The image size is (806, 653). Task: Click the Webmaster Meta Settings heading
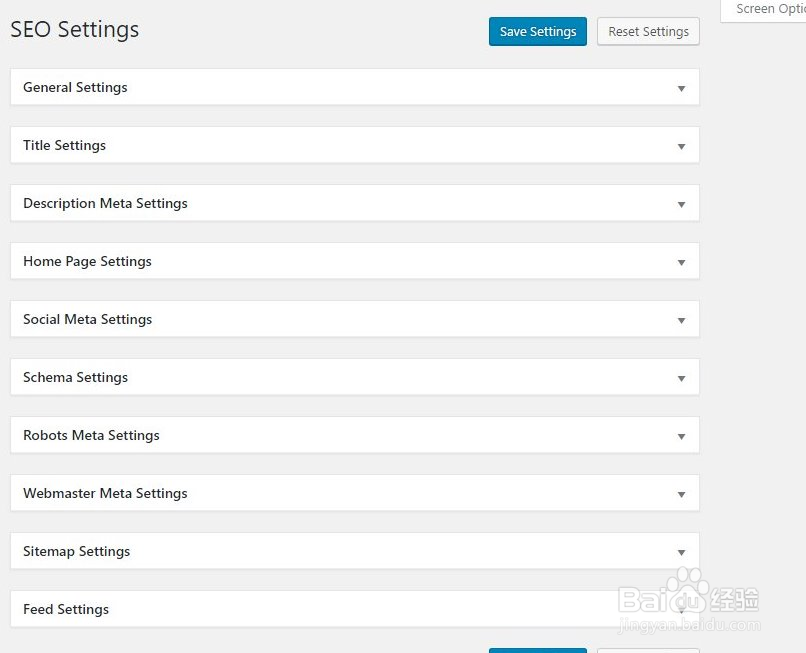coord(105,494)
